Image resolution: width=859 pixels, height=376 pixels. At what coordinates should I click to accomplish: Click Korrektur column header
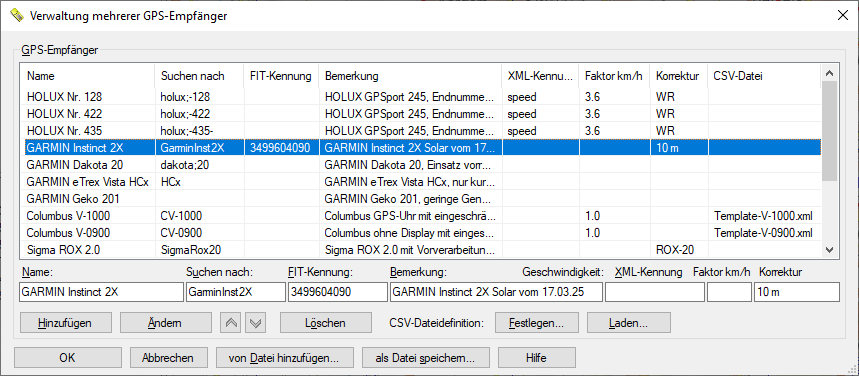(679, 76)
